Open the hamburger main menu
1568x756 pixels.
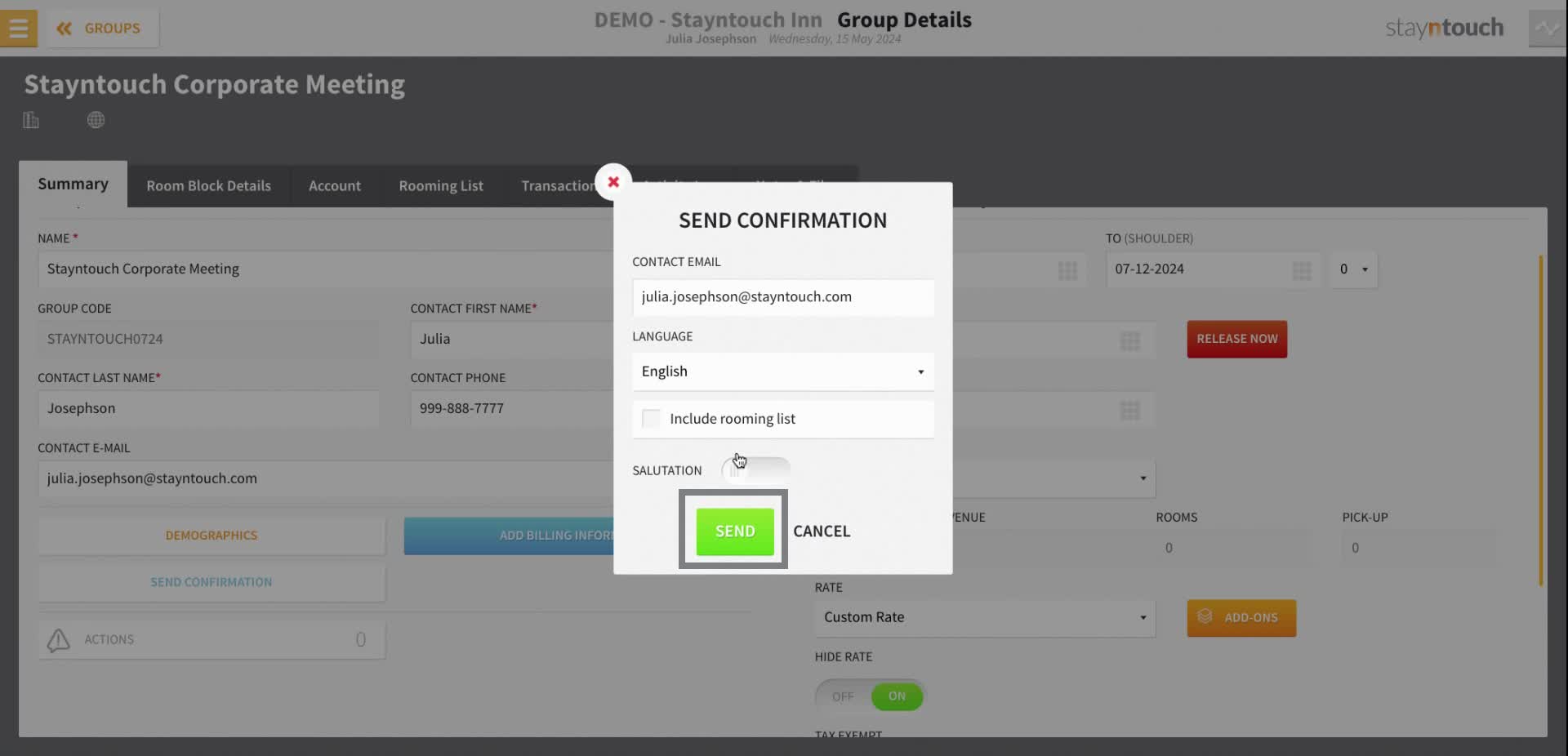click(18, 29)
